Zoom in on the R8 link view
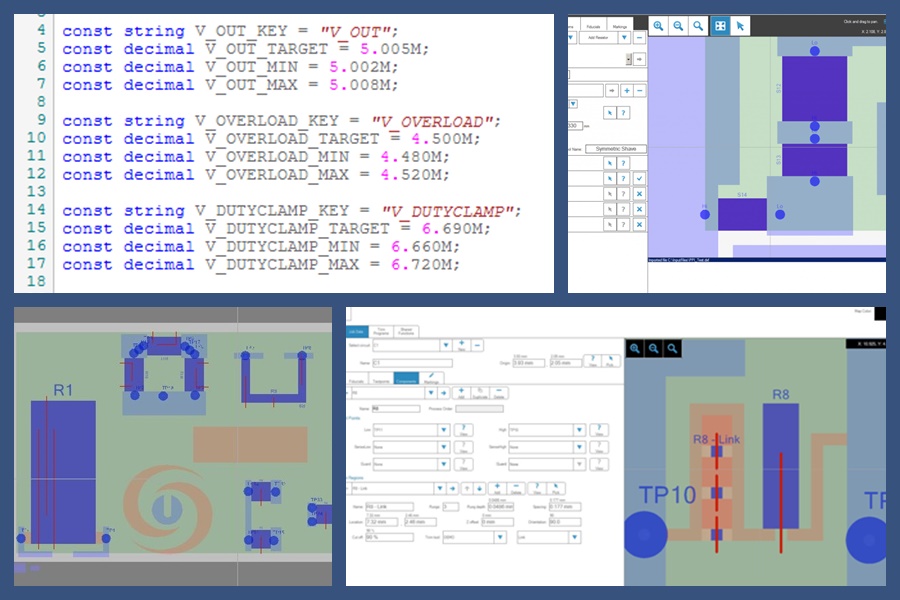The height and width of the screenshot is (600, 900). [635, 348]
